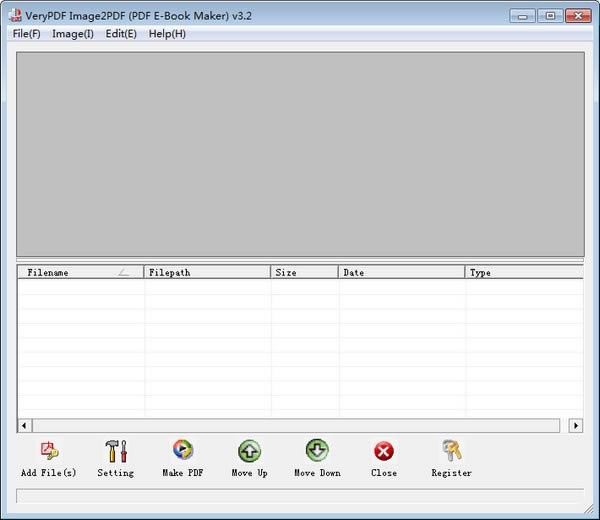Click the Add File(s) icon
600x520 pixels.
click(49, 451)
